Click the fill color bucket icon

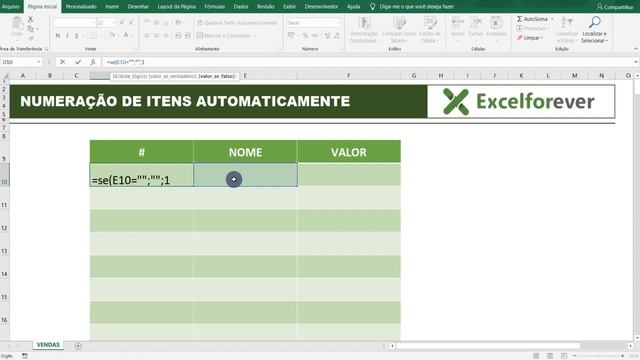click(x=112, y=36)
